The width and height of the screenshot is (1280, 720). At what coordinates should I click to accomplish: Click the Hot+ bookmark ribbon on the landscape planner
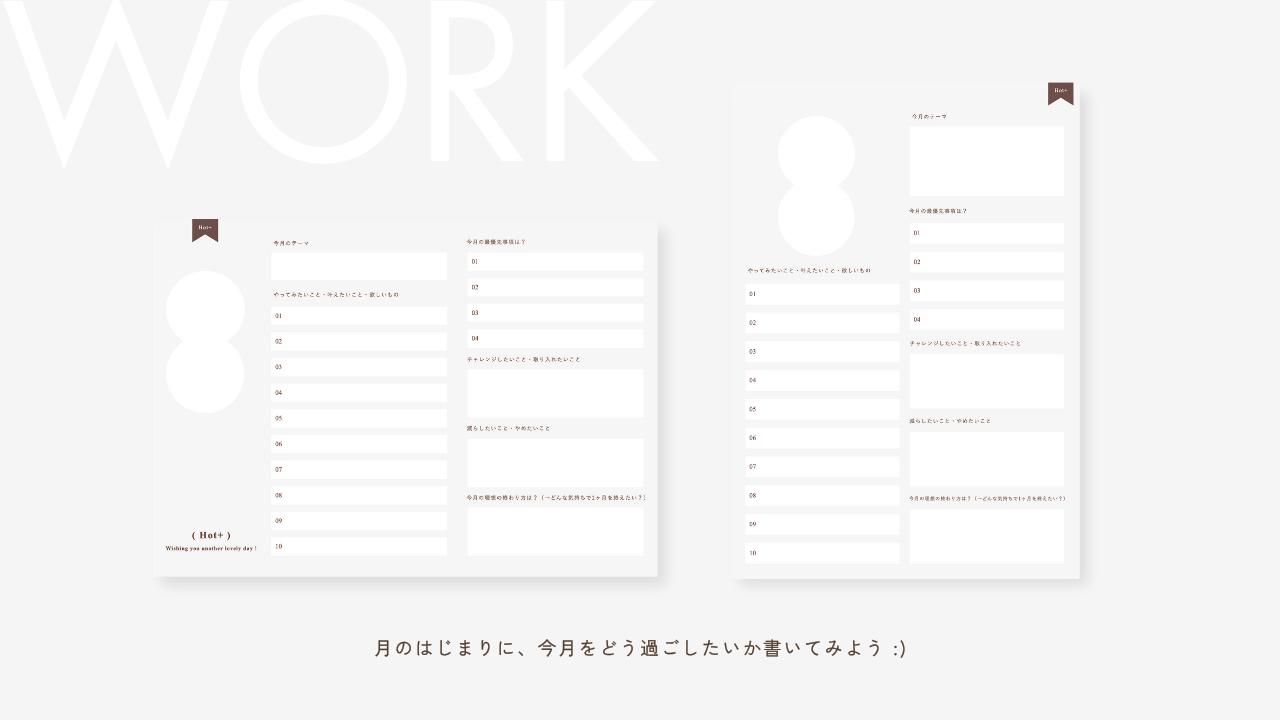205,229
